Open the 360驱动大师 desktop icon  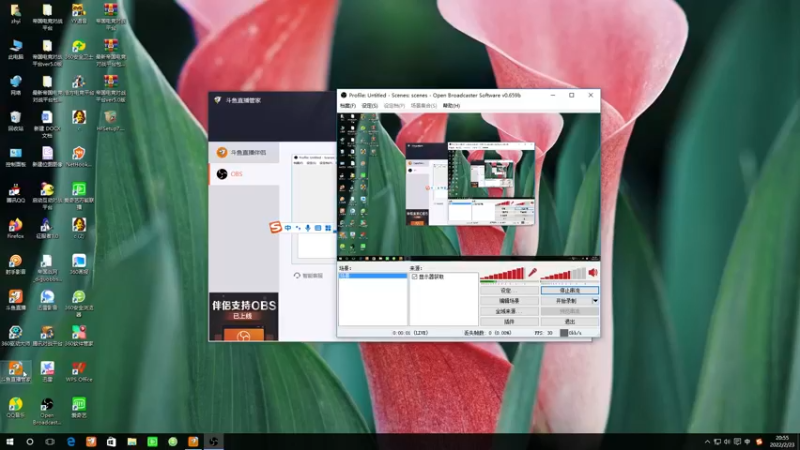tap(15, 336)
